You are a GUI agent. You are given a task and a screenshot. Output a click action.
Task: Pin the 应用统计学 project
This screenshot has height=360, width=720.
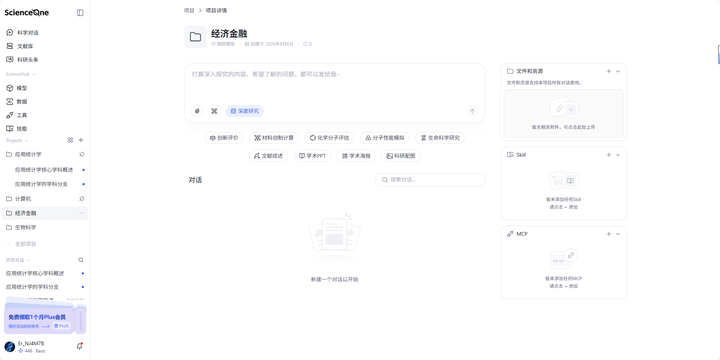point(81,154)
